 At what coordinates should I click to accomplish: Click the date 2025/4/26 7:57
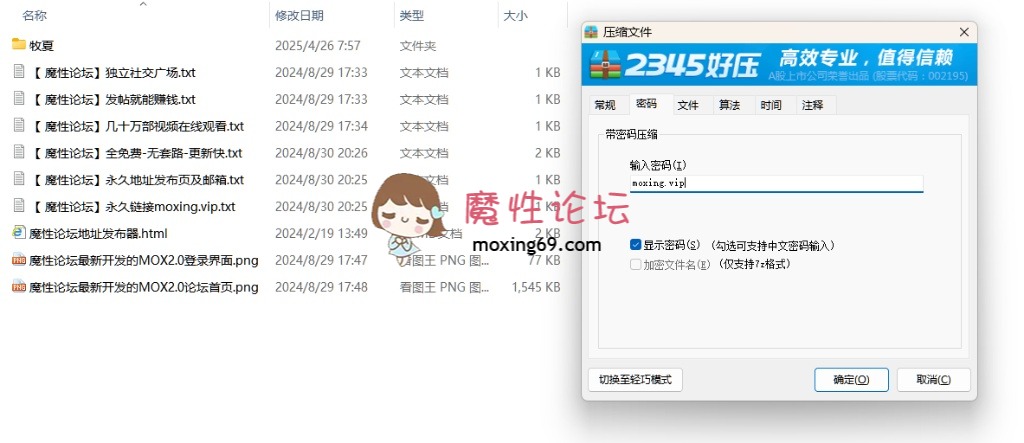point(317,46)
